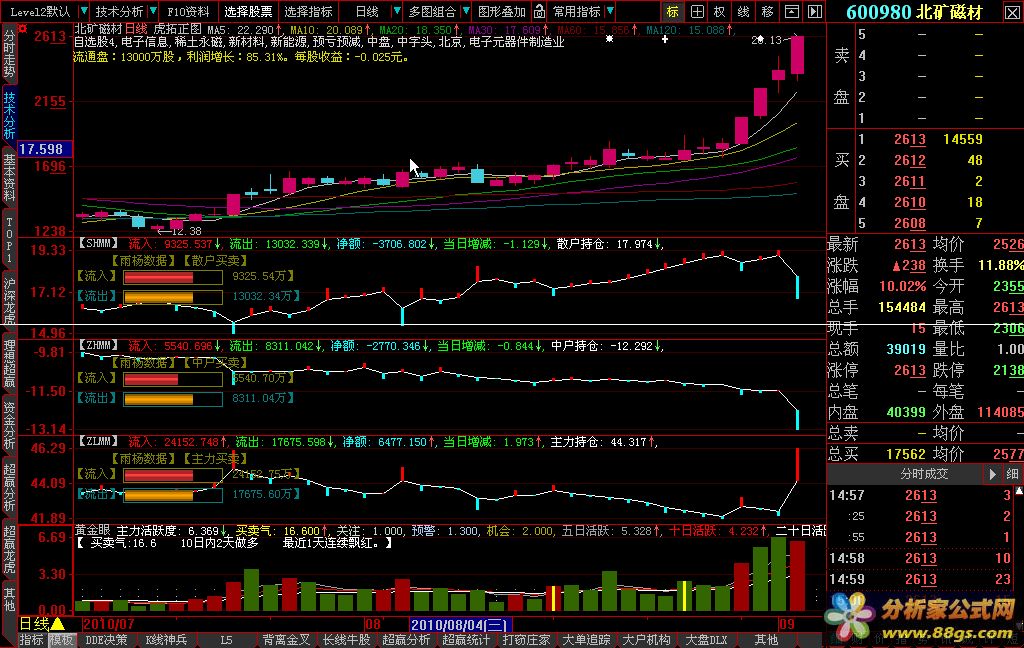Open the 超赢分析 bottom tab

point(406,640)
